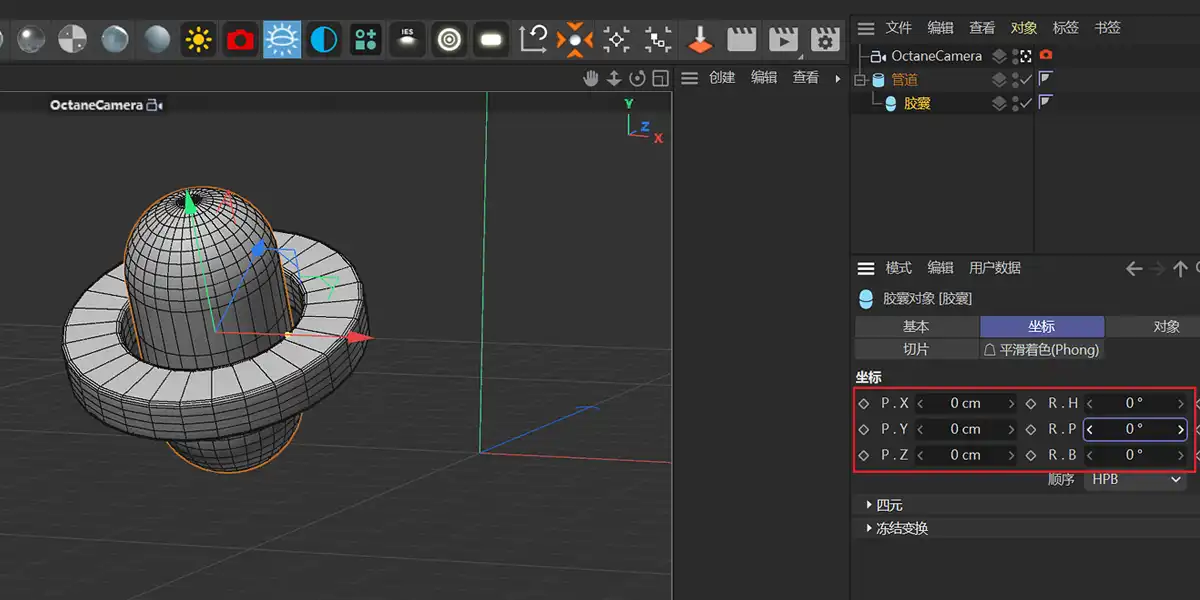1200x600 pixels.
Task: Click the orange place-on-floor arrow icon
Action: coord(700,40)
